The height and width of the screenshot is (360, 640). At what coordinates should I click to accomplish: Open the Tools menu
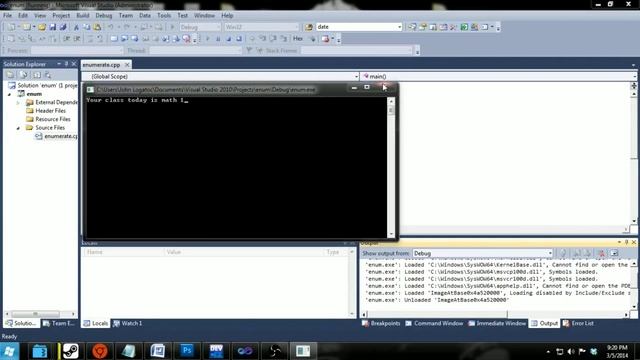pos(164,16)
